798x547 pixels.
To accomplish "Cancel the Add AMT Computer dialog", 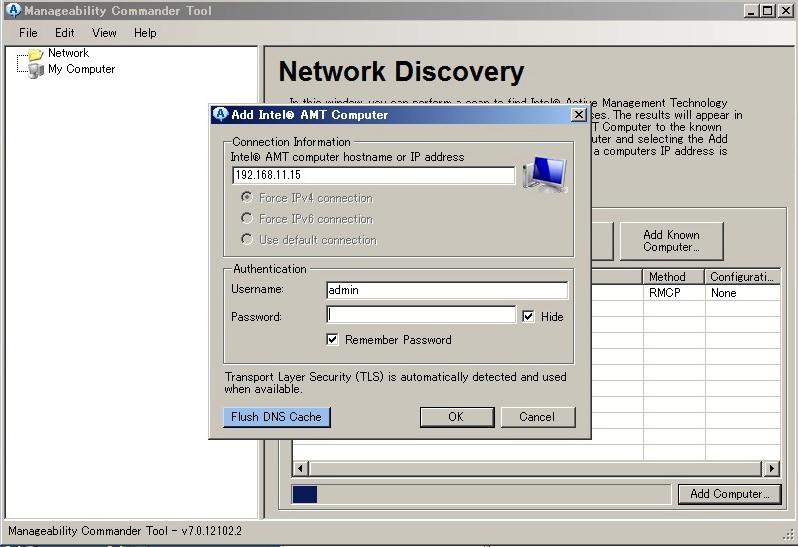I will (538, 417).
